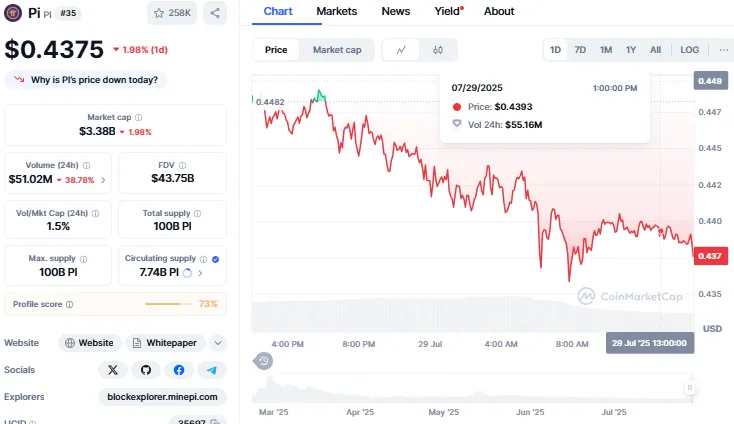734x424 pixels.
Task: Open the GitHub social link
Action: pos(146,370)
